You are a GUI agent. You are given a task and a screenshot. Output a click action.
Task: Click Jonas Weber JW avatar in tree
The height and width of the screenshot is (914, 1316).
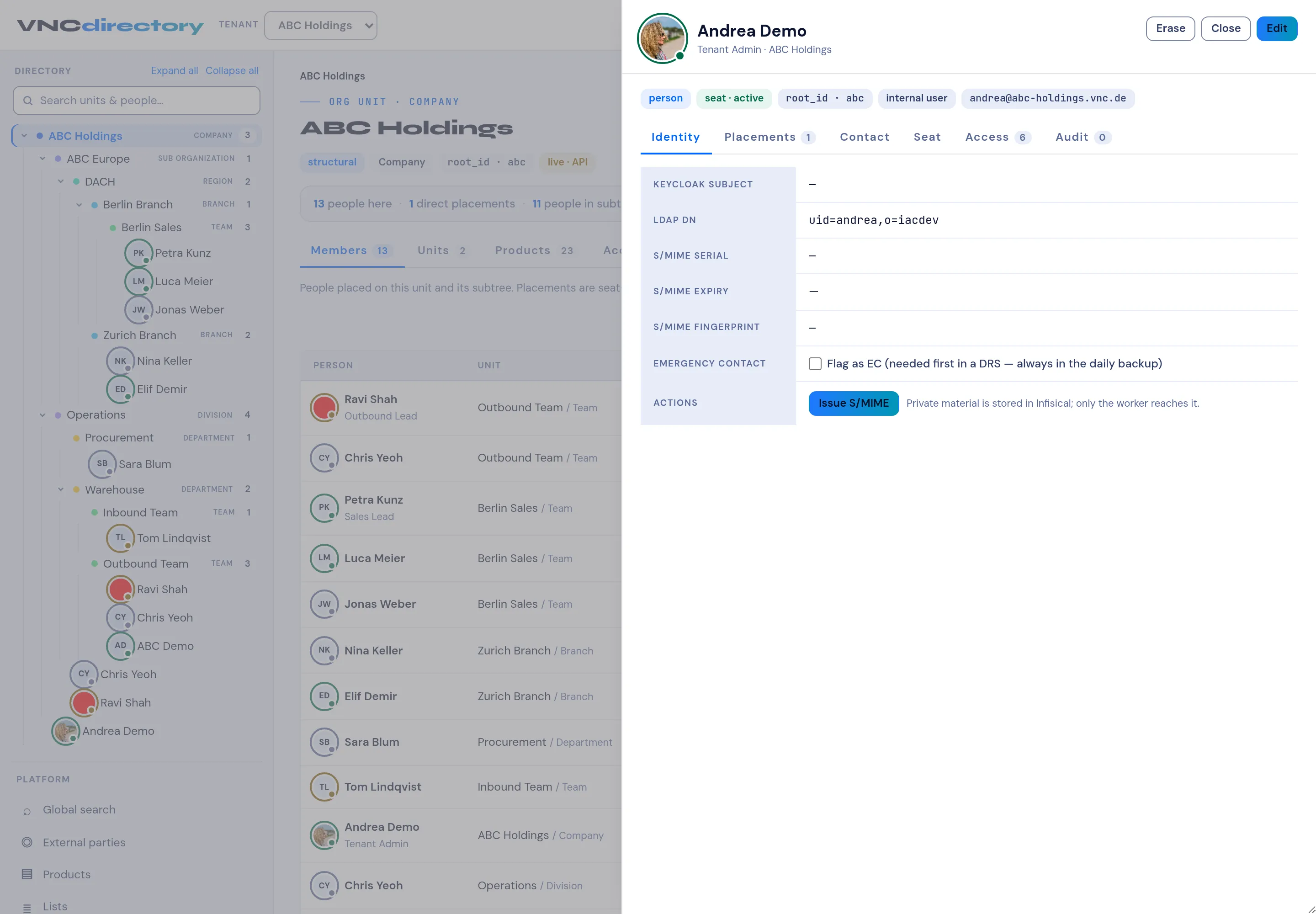138,310
